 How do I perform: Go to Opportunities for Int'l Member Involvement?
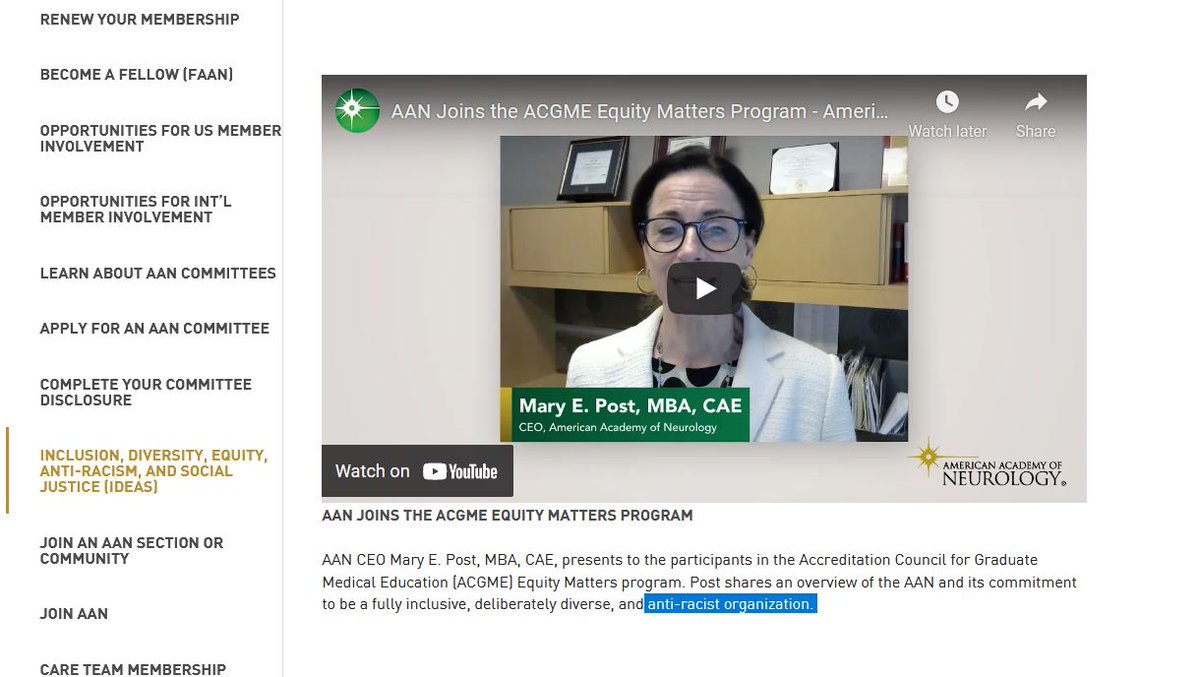pos(136,209)
